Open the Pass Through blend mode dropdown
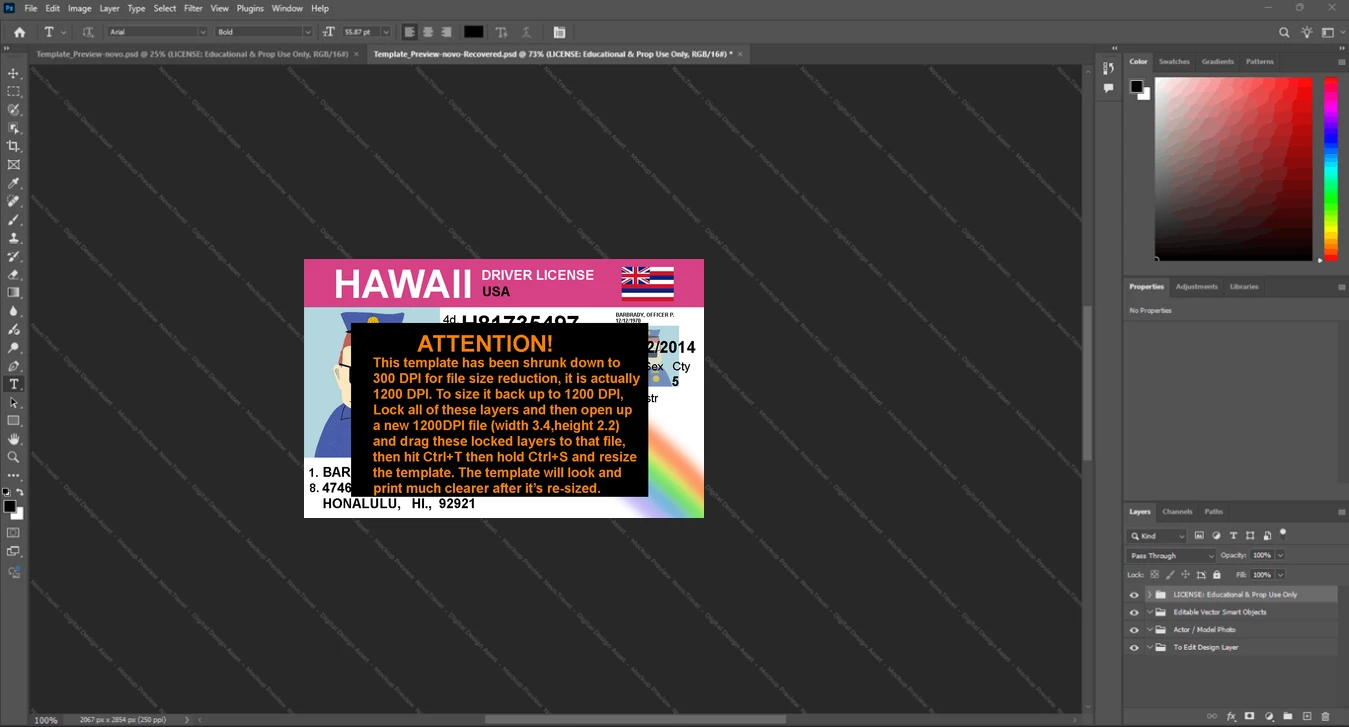Screen dimensions: 1349x727 pyautogui.click(x=1171, y=555)
